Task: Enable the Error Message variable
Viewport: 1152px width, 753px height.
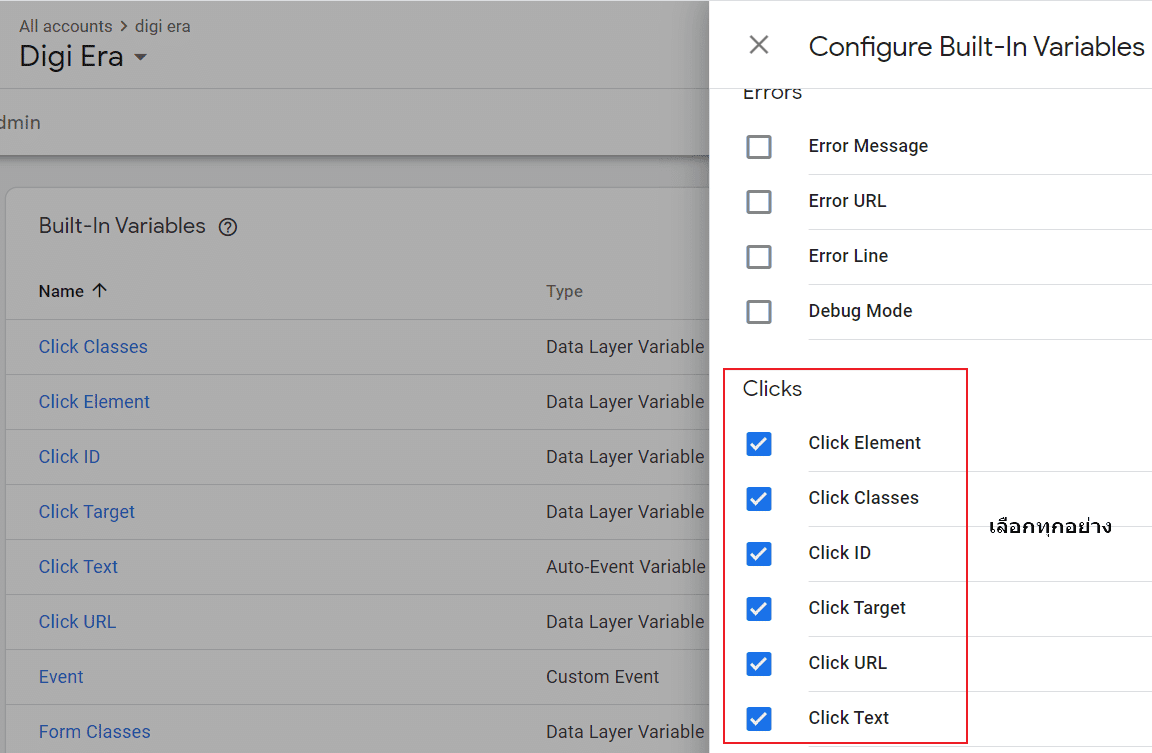Action: (x=759, y=147)
